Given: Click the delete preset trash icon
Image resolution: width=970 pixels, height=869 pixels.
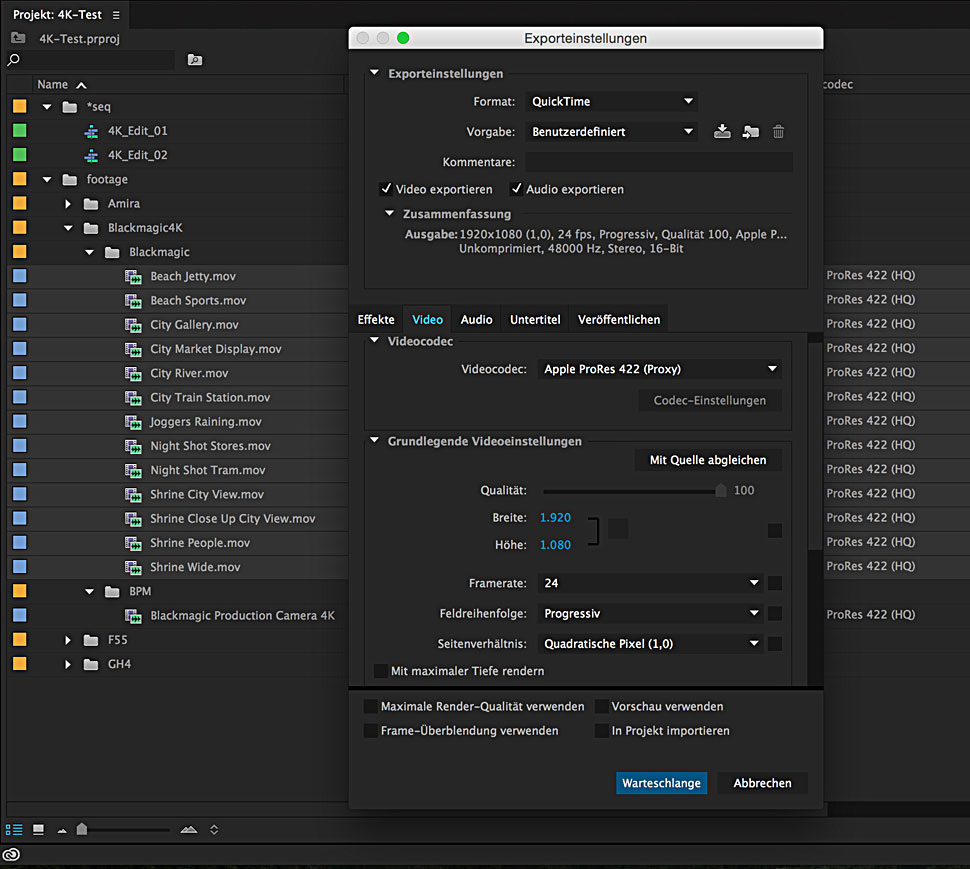Looking at the screenshot, I should coord(778,132).
